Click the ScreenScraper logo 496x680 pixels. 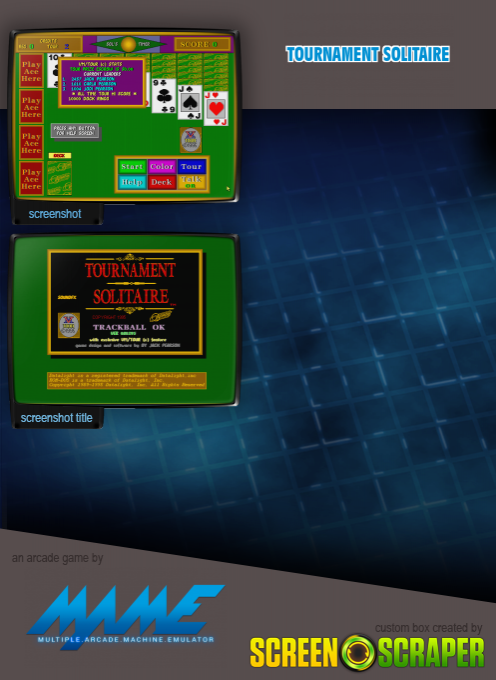(367, 652)
